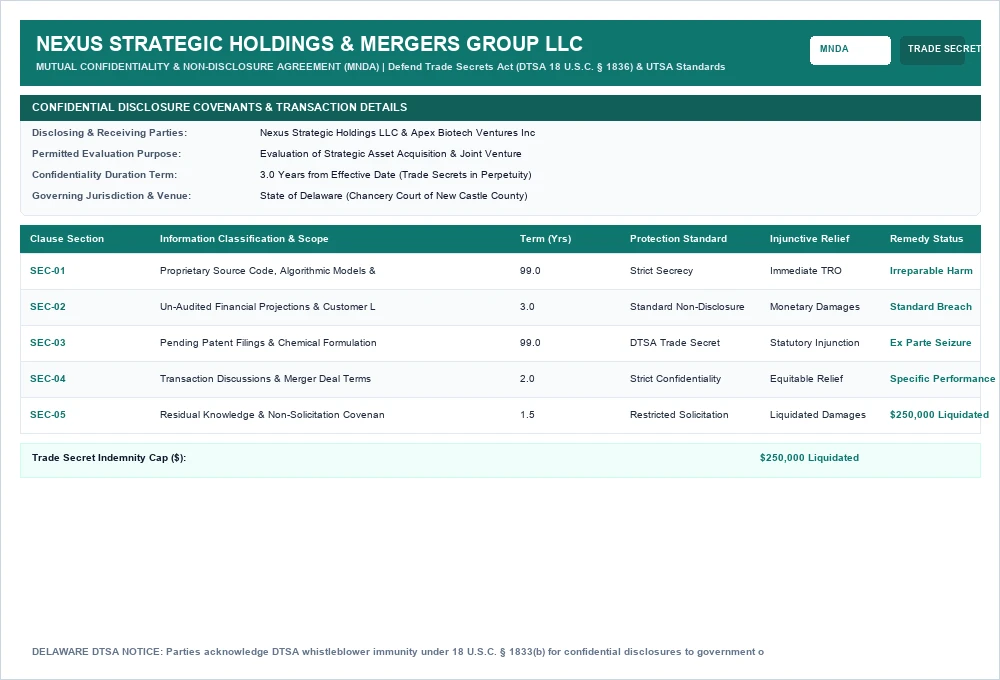Click 'Proprietary Source Code, Algorithmic Models' cell
The width and height of the screenshot is (1000, 680).
click(268, 270)
